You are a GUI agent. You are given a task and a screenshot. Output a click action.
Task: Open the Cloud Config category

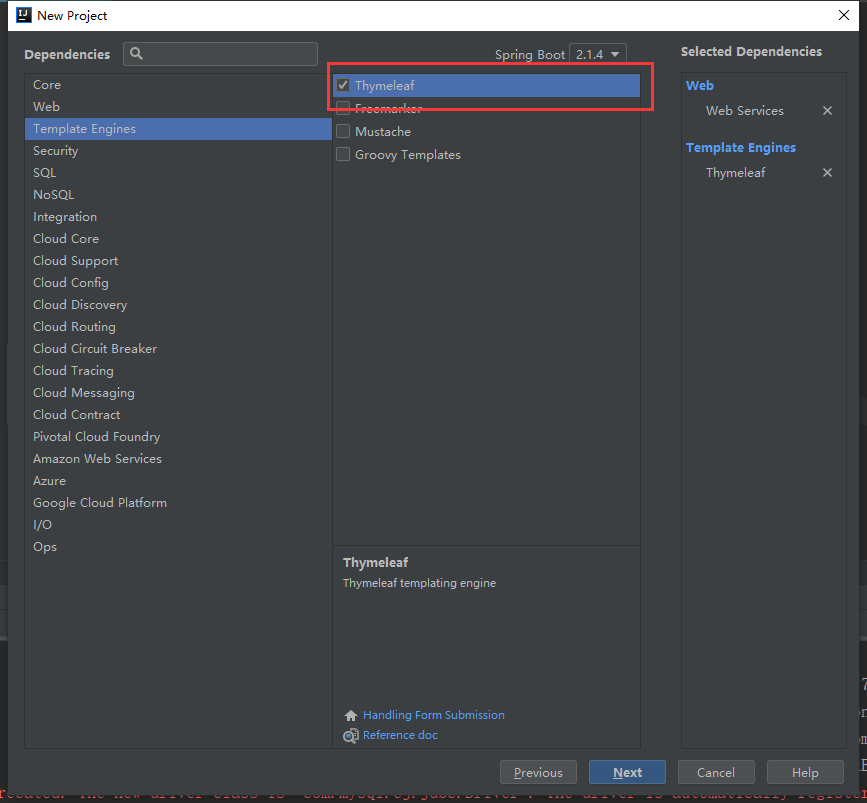point(178,283)
